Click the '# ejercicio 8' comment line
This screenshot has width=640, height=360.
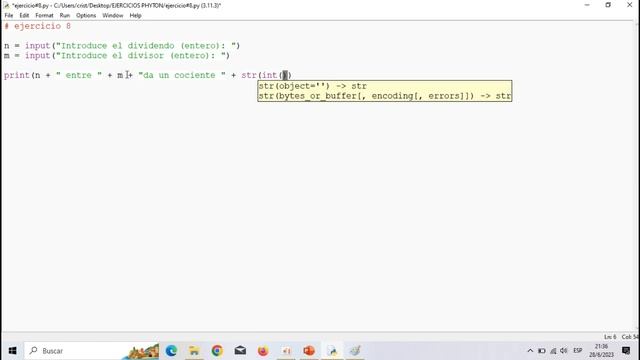tap(38, 26)
